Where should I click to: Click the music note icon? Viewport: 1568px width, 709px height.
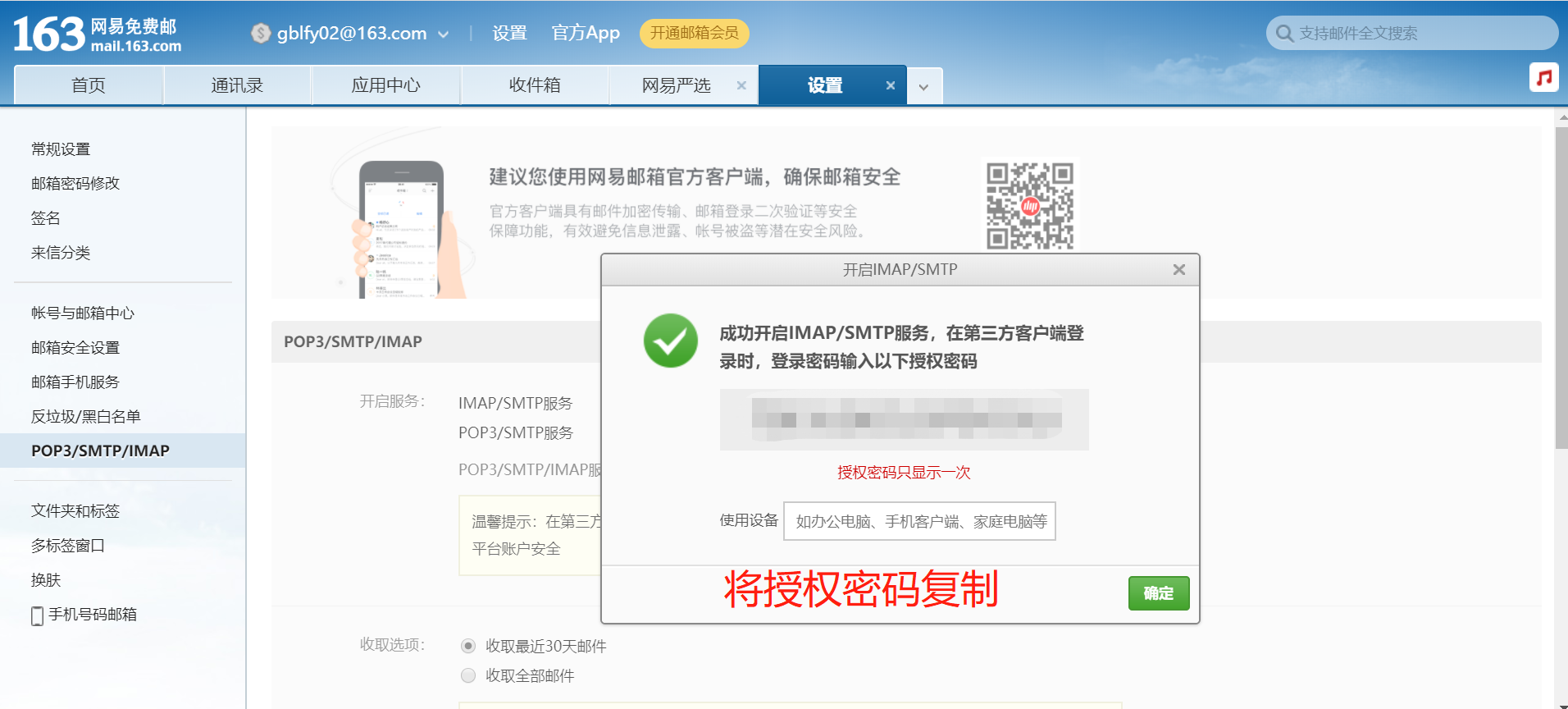pos(1544,77)
